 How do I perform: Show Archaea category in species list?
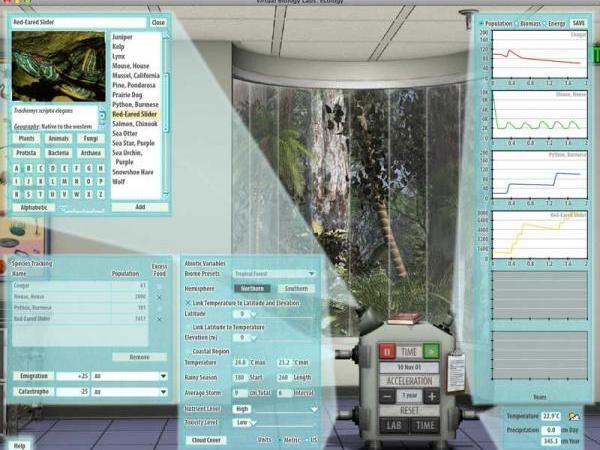[91, 153]
